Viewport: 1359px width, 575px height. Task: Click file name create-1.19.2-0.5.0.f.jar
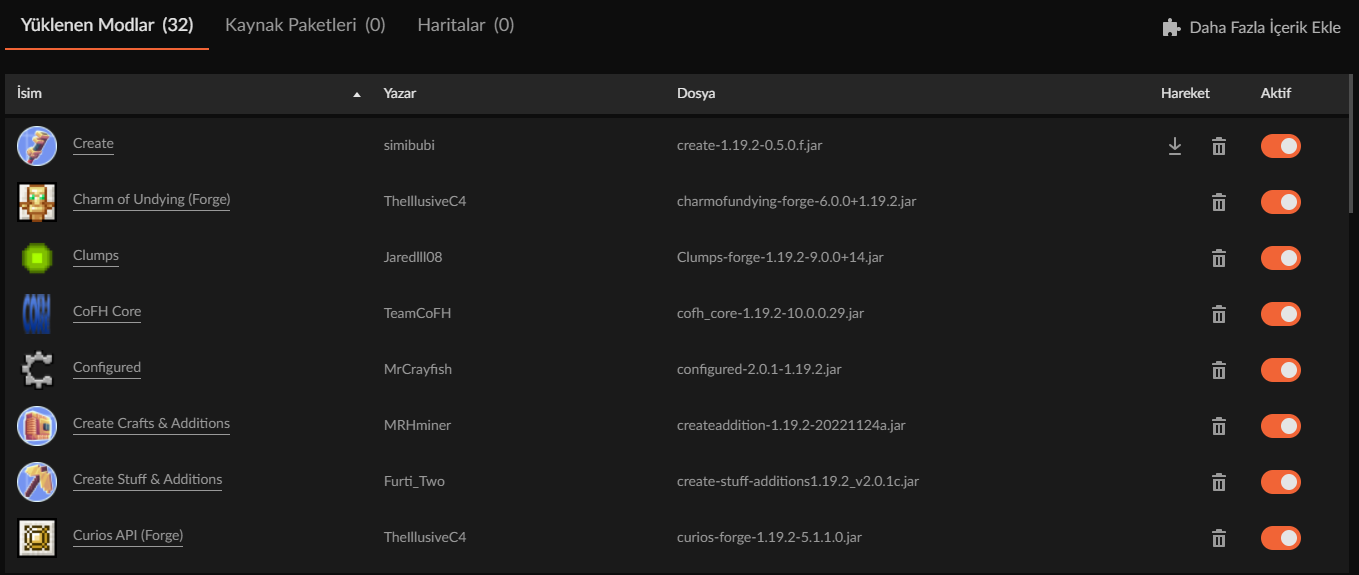click(x=750, y=145)
